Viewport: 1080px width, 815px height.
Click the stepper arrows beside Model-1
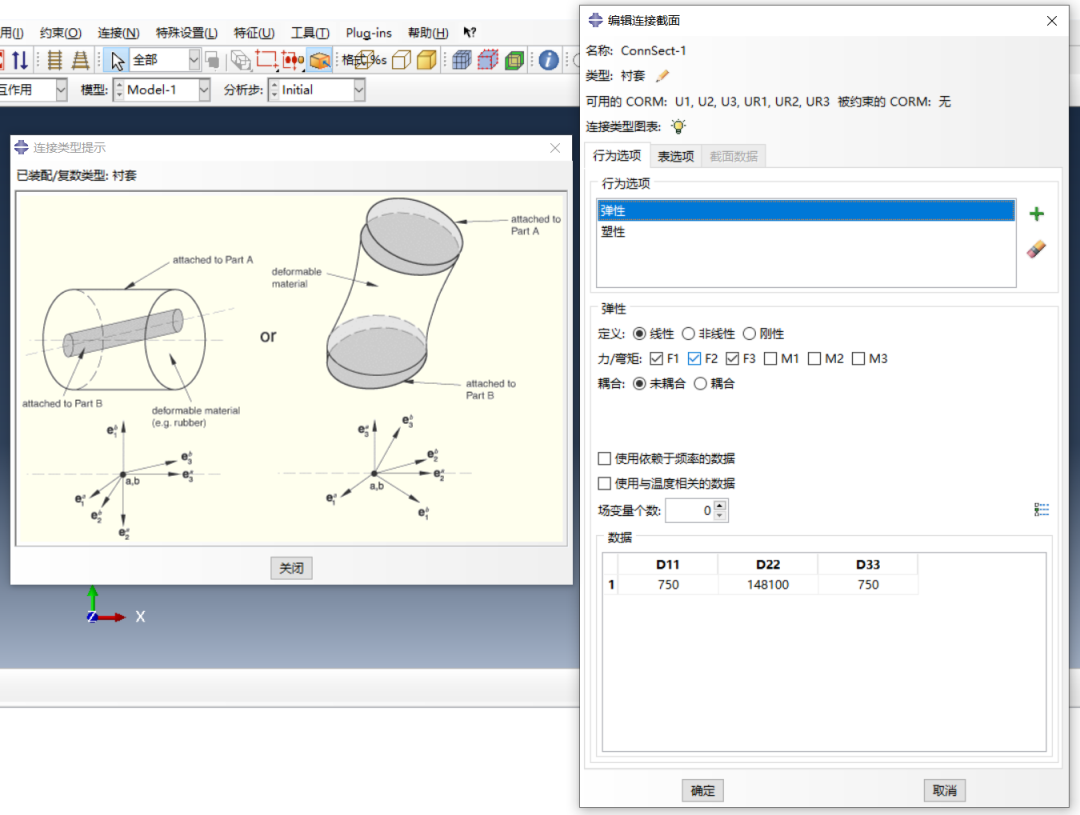119,90
